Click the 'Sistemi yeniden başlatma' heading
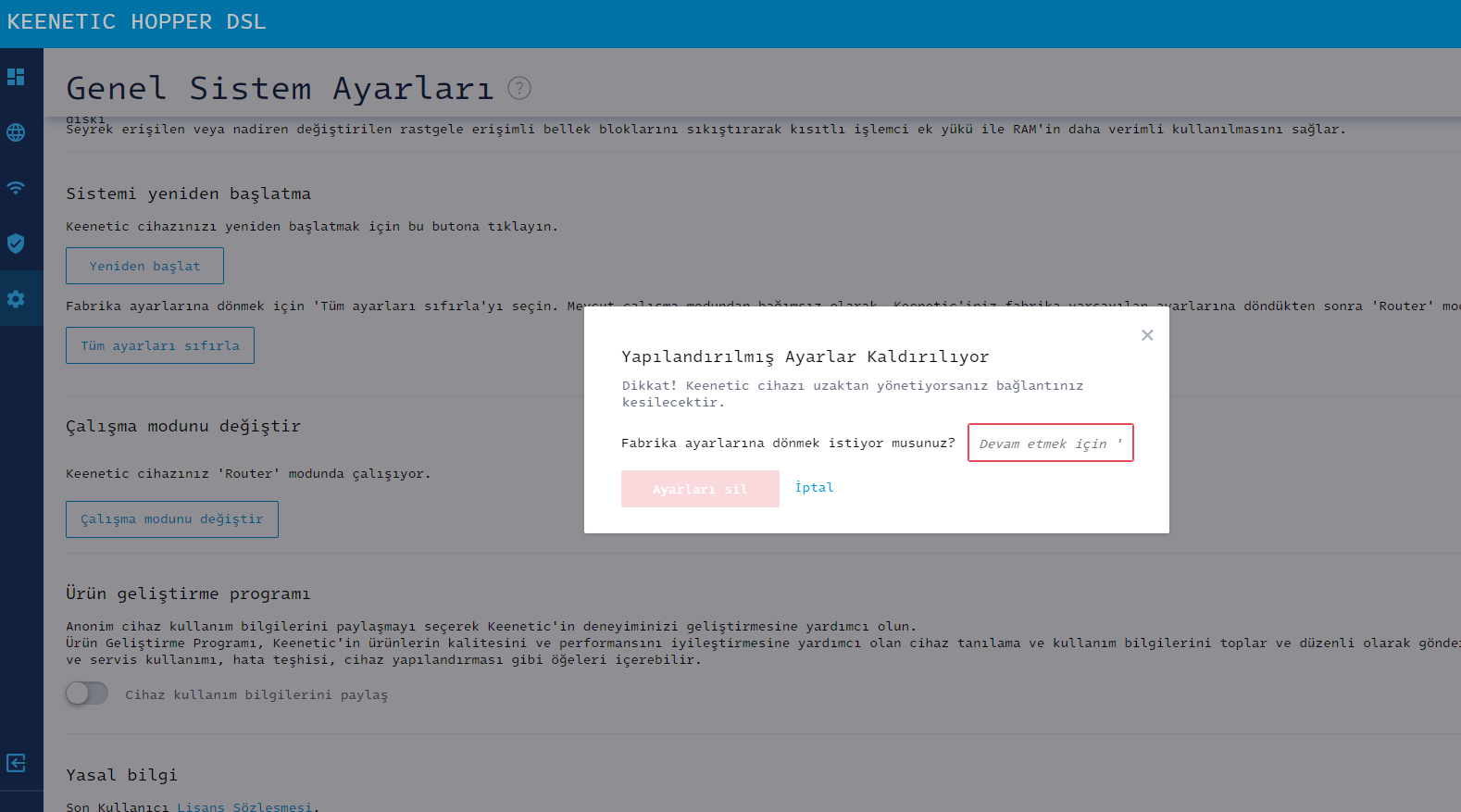Viewport: 1461px width, 812px height. pos(188,194)
